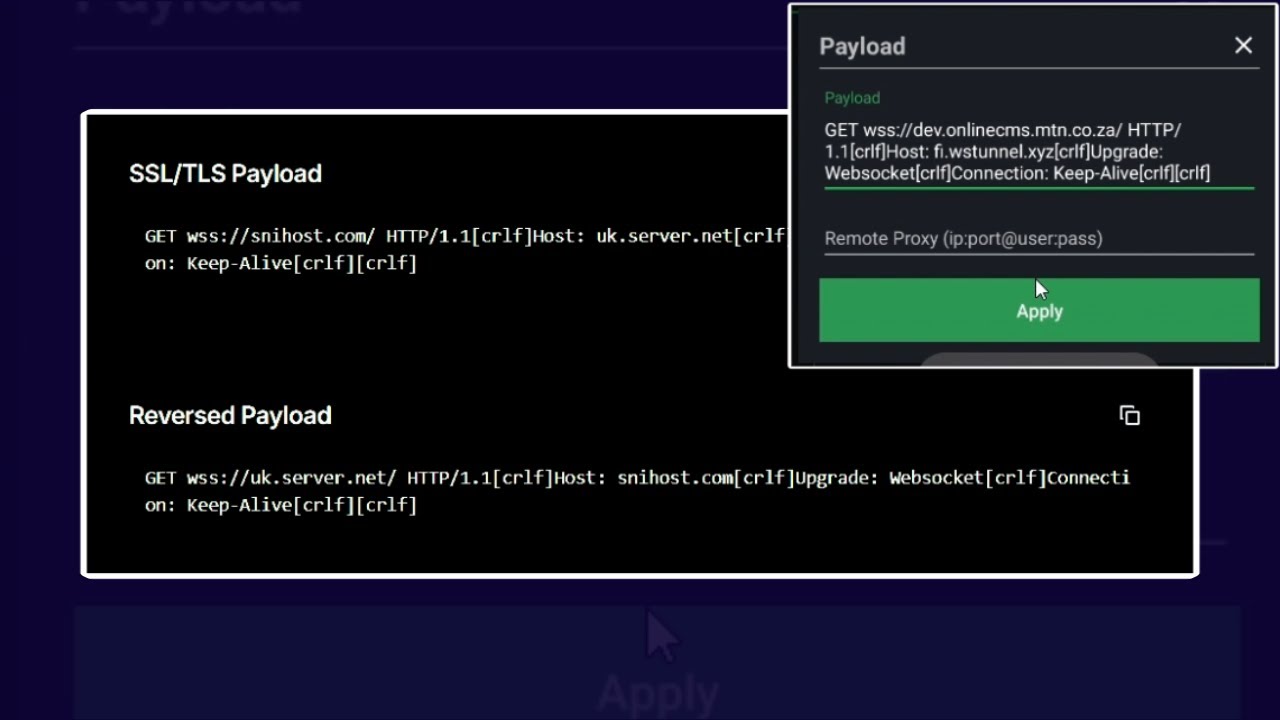
Task: Close the Payload dialog with the X
Action: tap(1243, 46)
